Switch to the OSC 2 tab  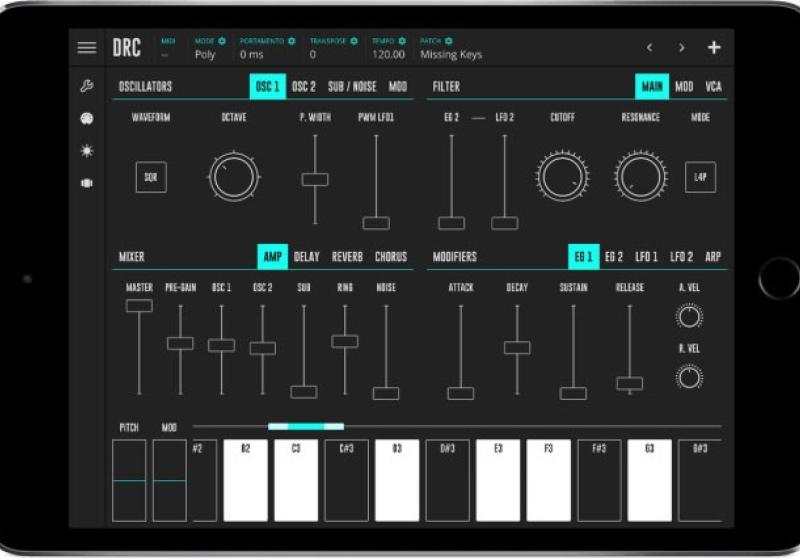pos(303,87)
